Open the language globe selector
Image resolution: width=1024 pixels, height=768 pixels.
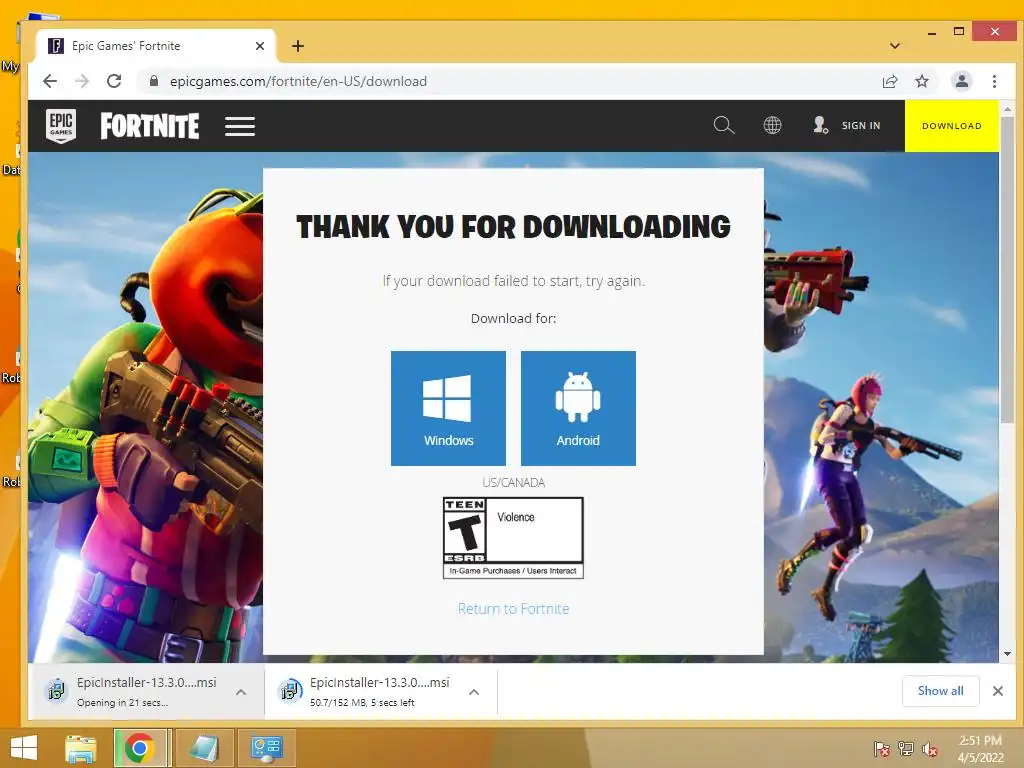773,125
